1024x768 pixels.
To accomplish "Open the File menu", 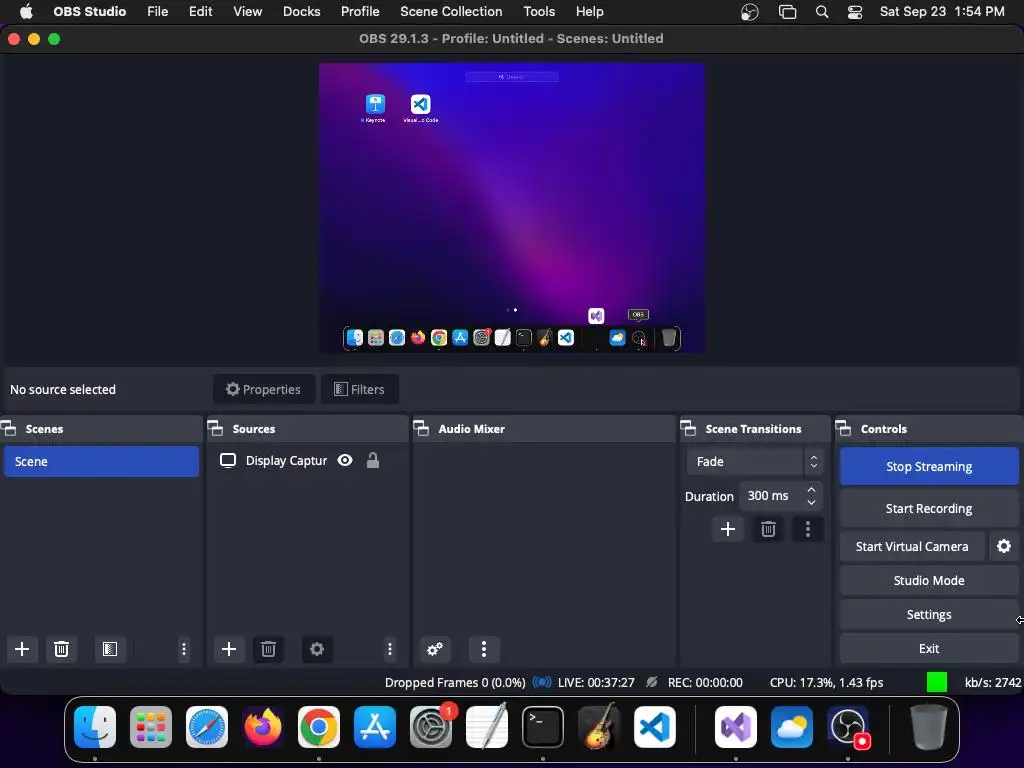I will click(157, 12).
